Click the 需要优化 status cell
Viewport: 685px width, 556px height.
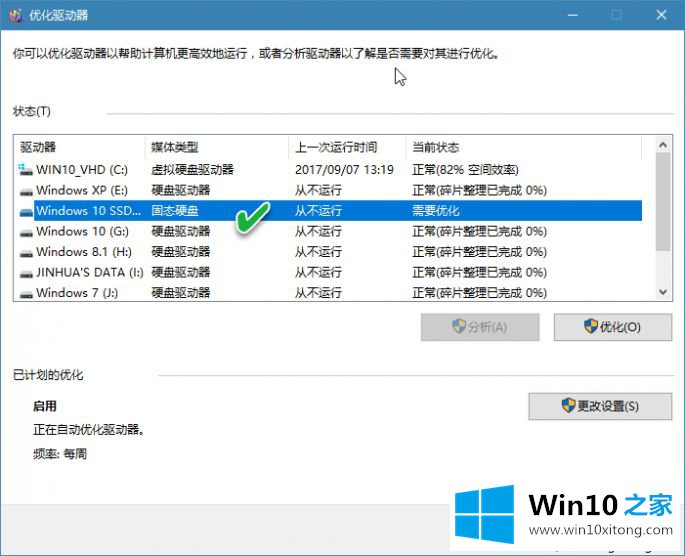click(436, 211)
